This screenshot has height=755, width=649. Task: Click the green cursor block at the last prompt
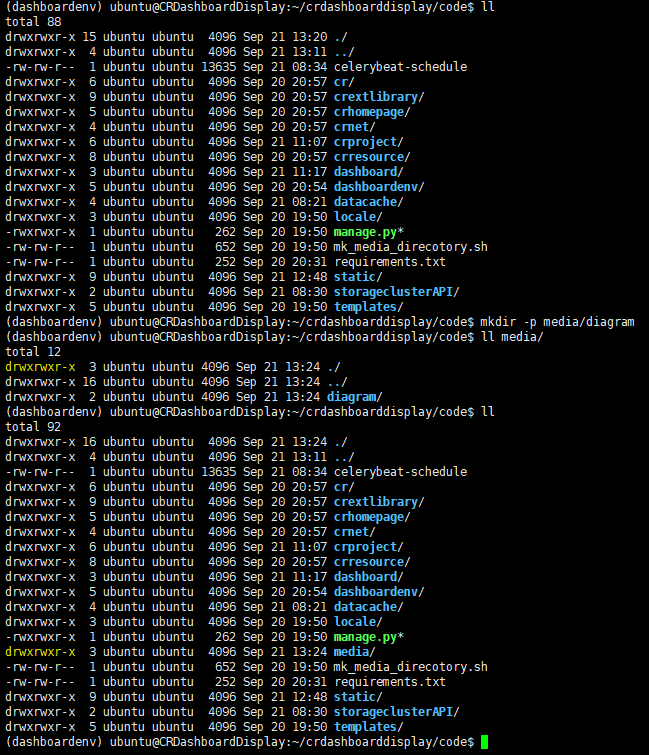484,742
